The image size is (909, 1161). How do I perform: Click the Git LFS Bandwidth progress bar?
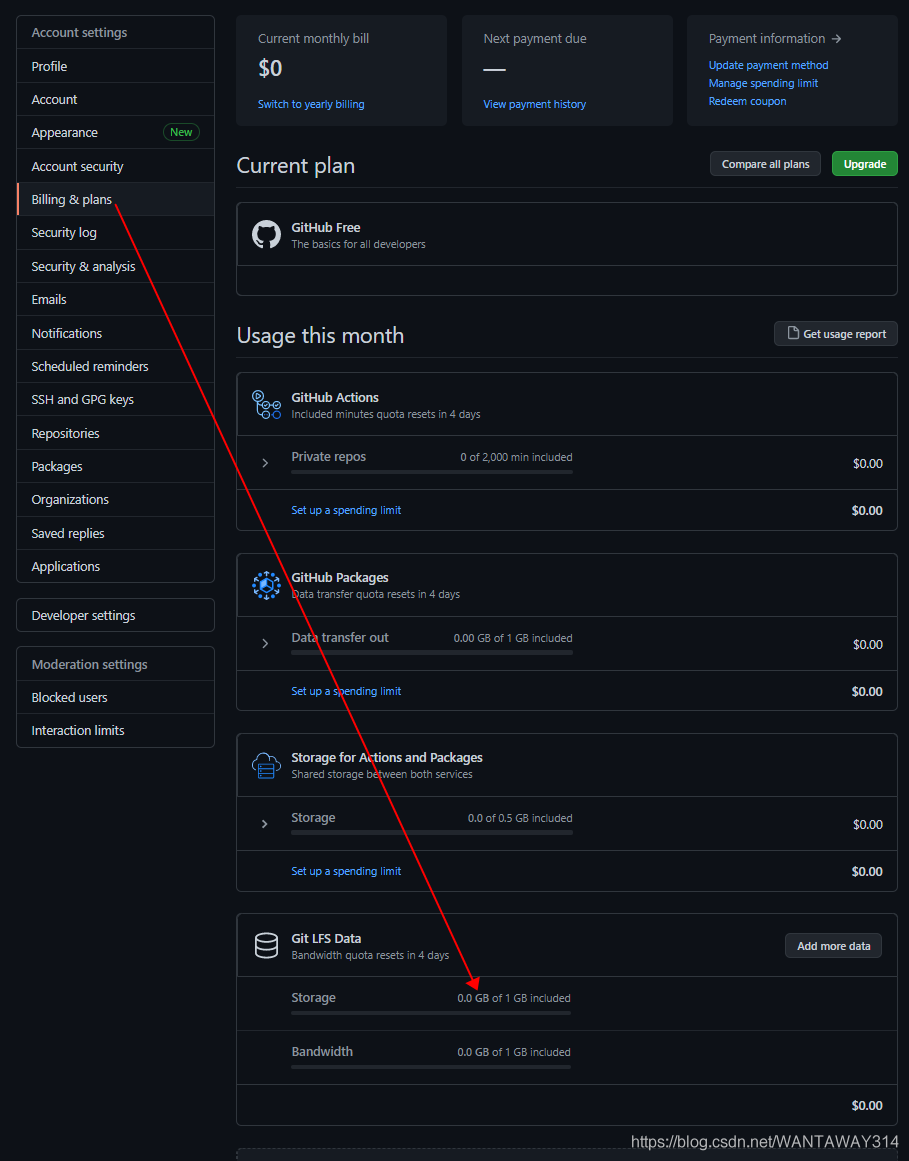[x=431, y=1067]
